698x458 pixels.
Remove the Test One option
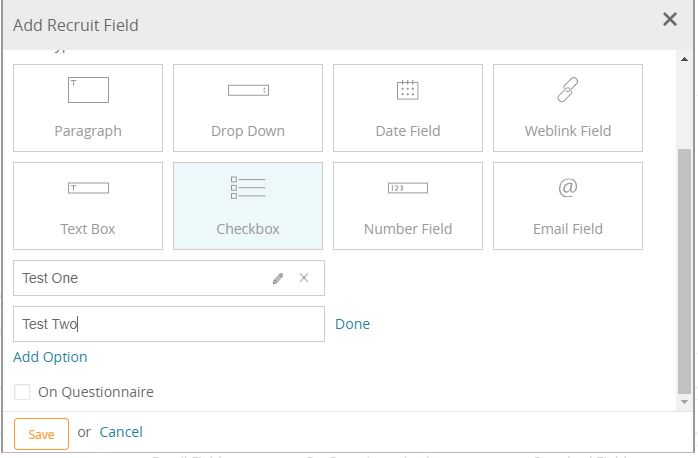click(304, 278)
